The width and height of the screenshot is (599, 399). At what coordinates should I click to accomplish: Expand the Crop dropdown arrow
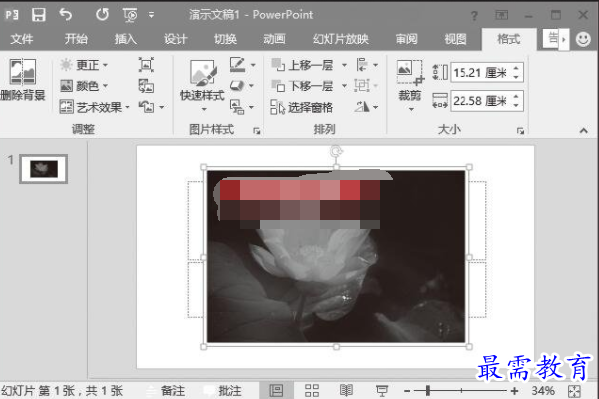point(411,110)
